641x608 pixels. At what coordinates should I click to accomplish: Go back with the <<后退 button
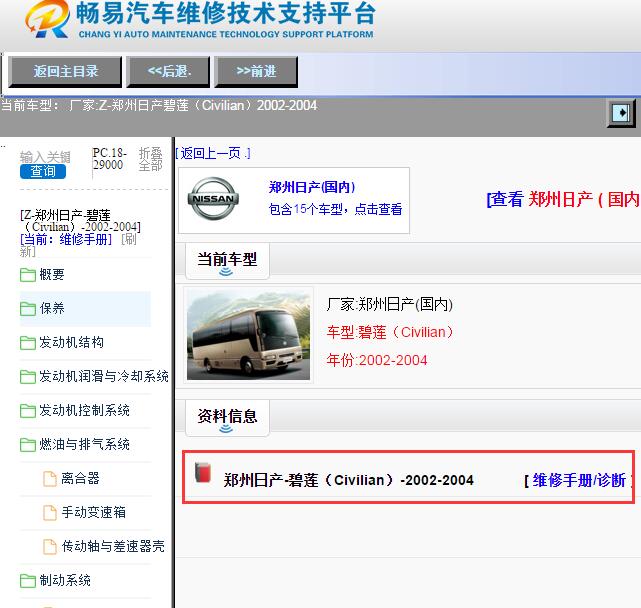tap(168, 72)
